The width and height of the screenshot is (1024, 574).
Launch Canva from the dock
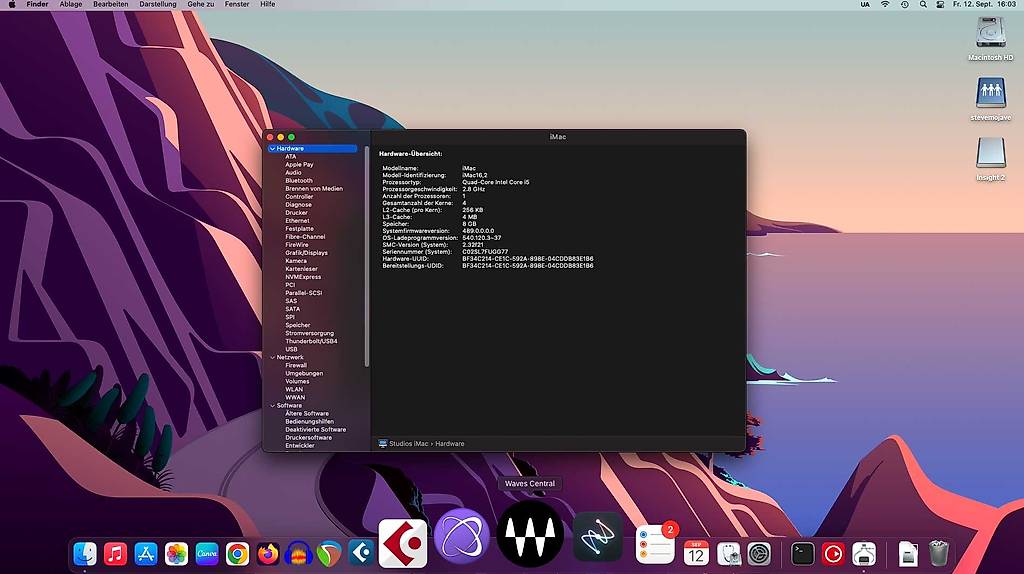pyautogui.click(x=207, y=554)
